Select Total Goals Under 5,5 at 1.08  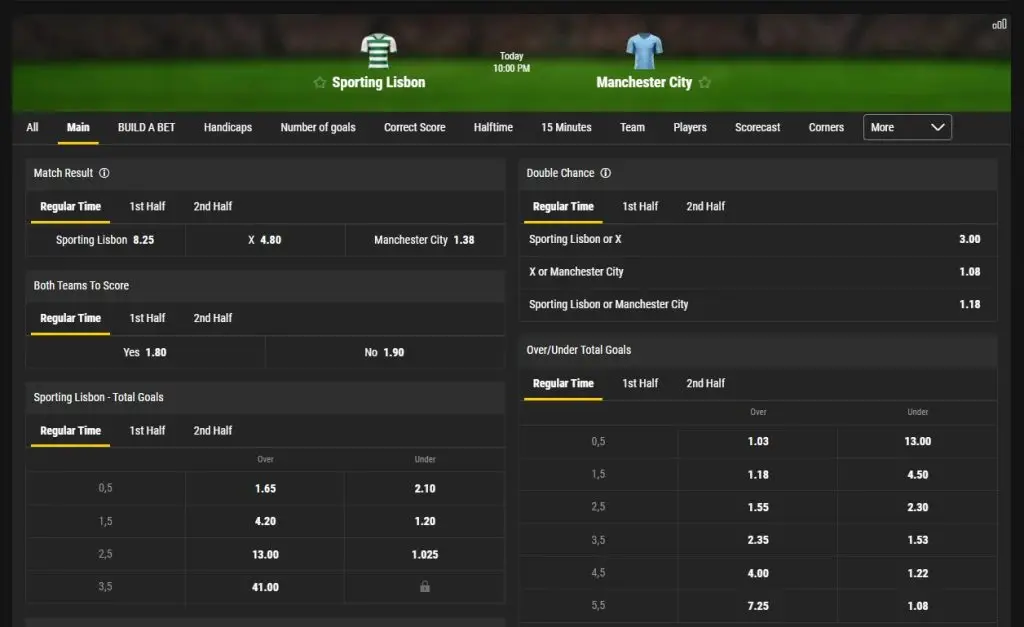(918, 606)
